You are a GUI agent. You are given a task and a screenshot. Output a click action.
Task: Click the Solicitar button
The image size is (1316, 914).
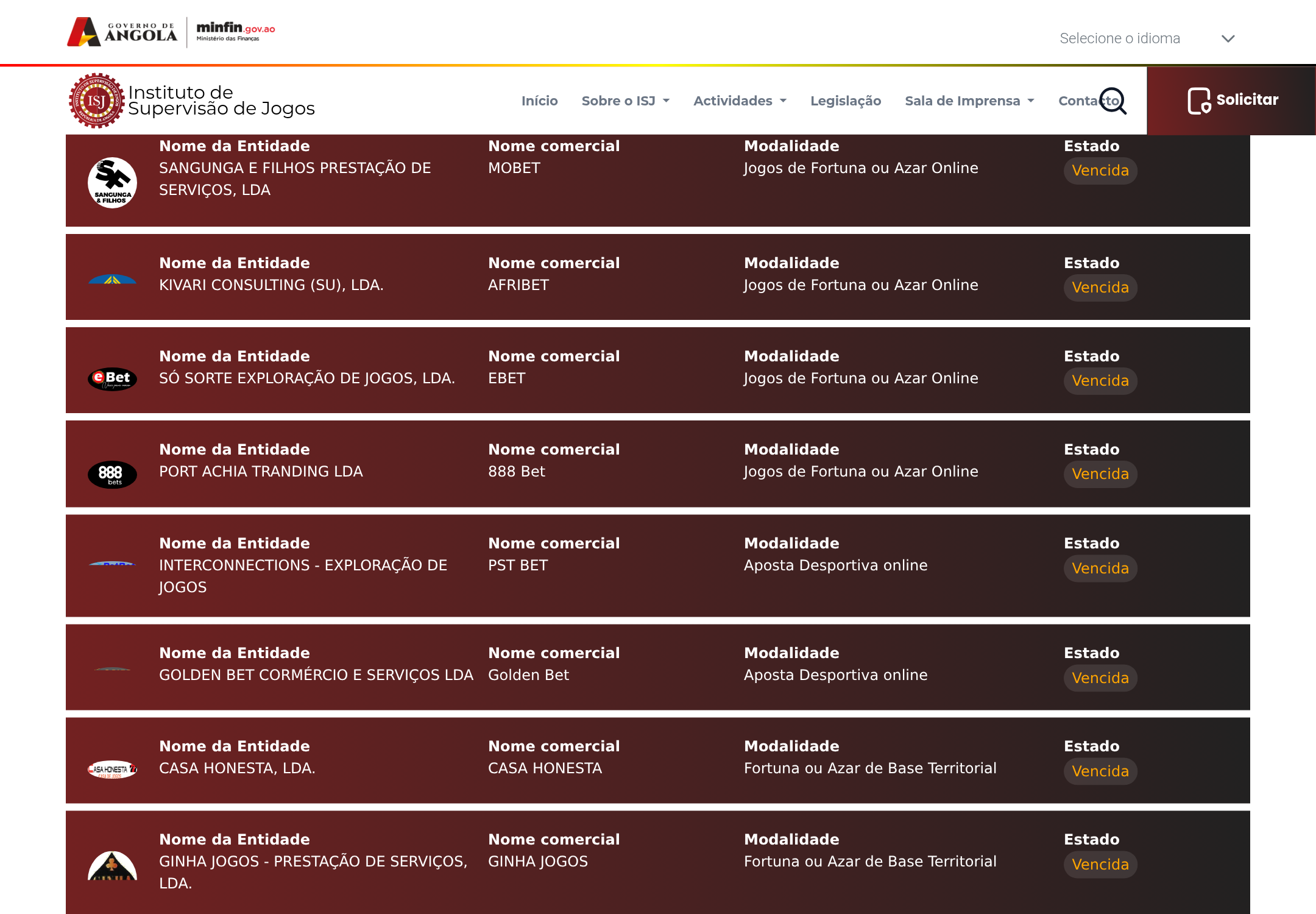click(1231, 101)
